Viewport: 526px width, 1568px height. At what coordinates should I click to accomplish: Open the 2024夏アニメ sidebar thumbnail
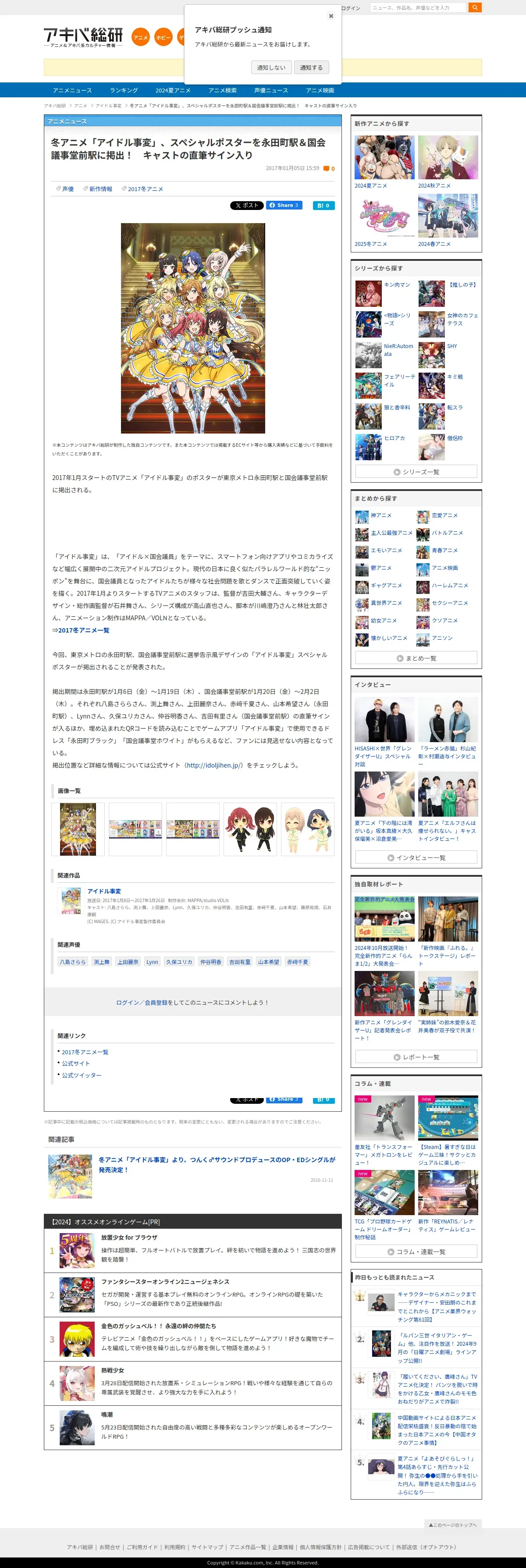[384, 157]
